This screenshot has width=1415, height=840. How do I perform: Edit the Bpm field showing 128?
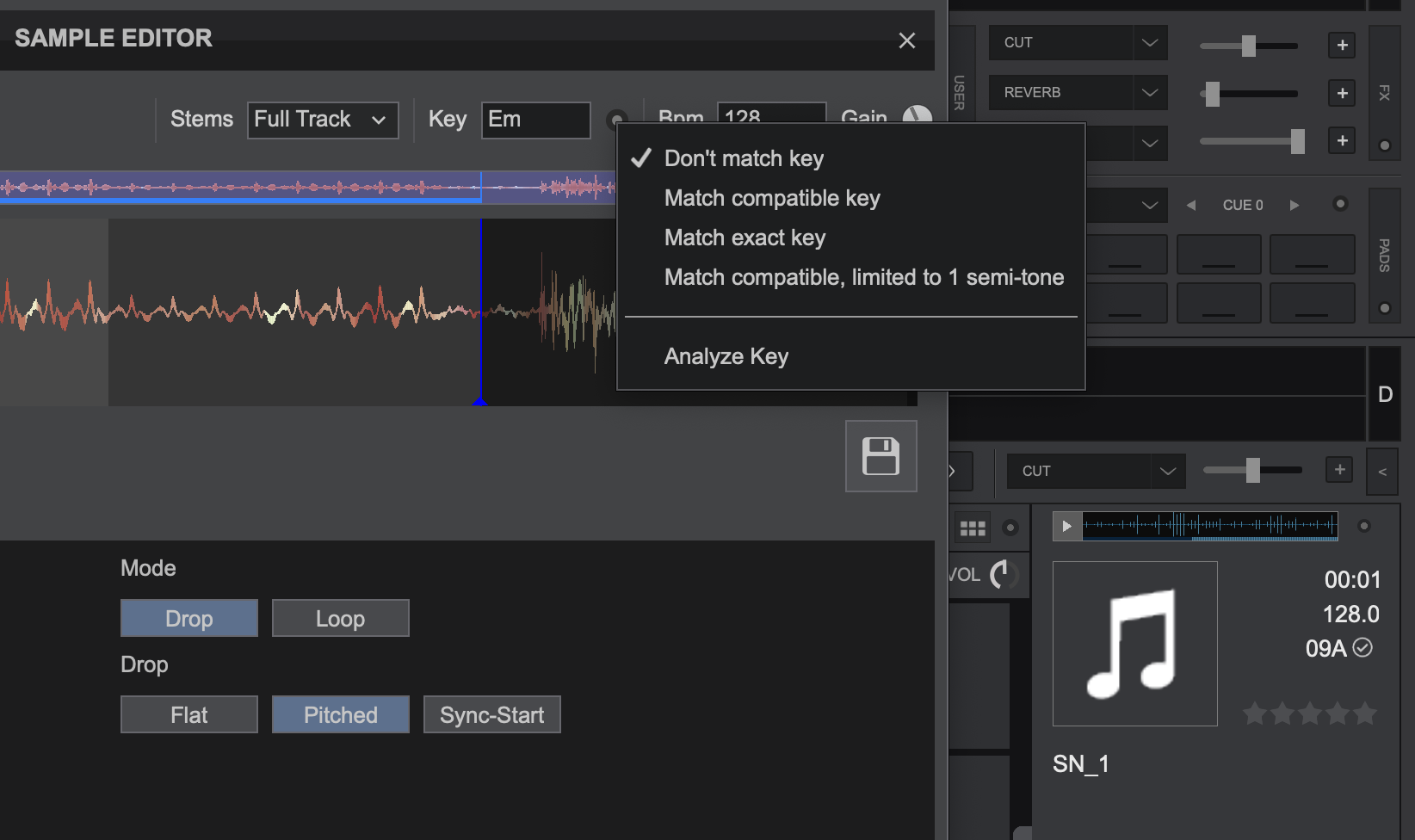click(x=771, y=114)
